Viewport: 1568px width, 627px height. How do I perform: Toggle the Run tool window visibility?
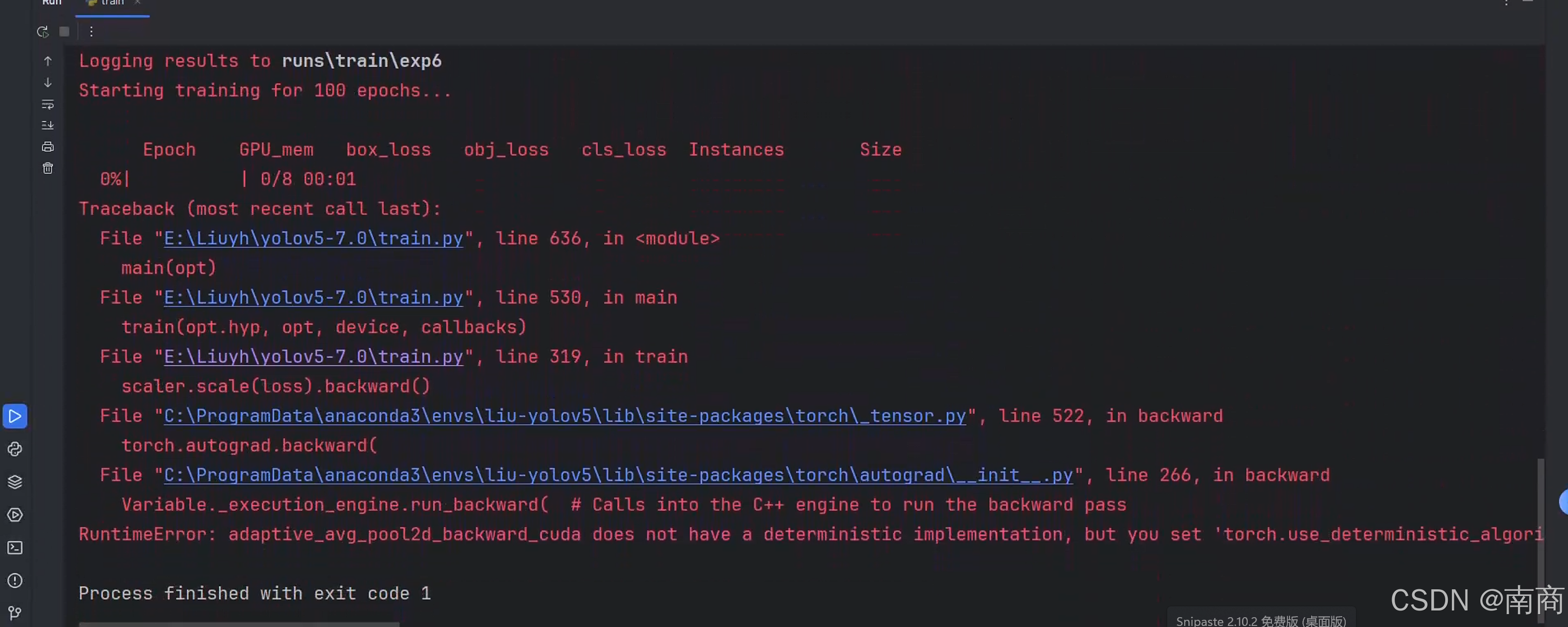tap(14, 416)
